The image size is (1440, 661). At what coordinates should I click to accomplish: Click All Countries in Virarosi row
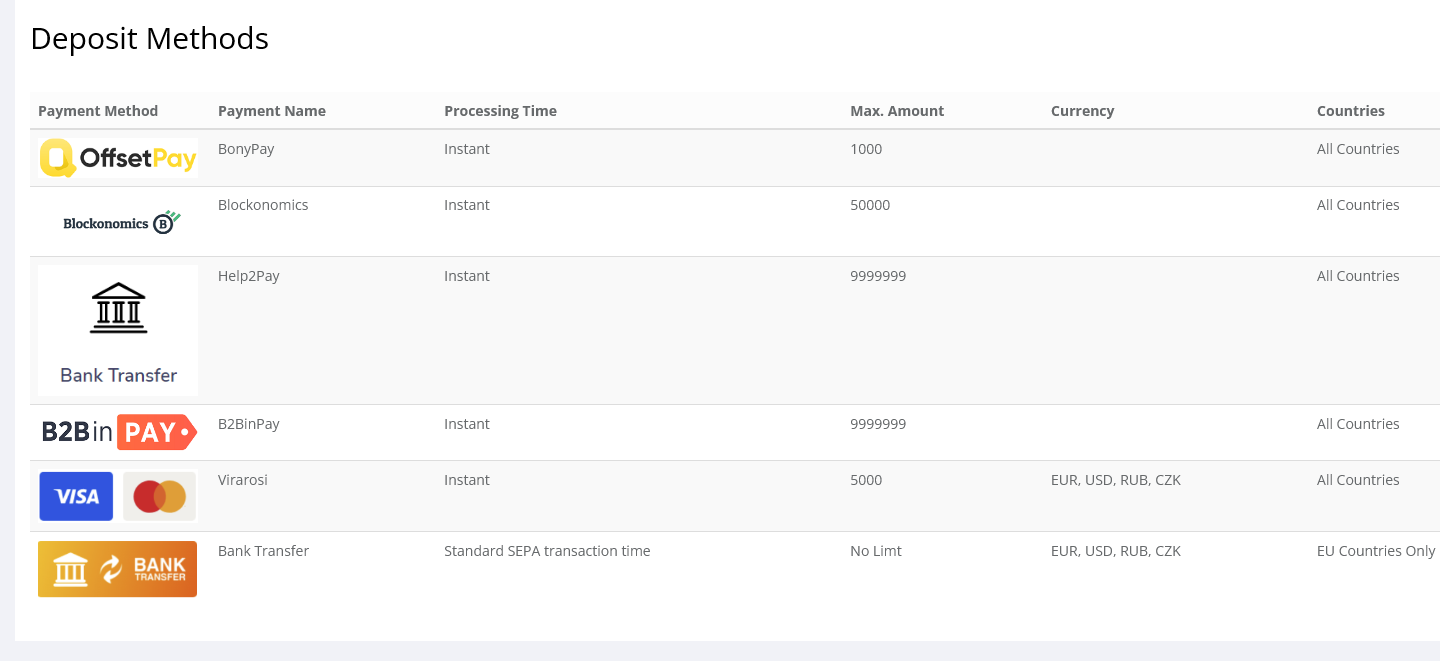point(1358,480)
